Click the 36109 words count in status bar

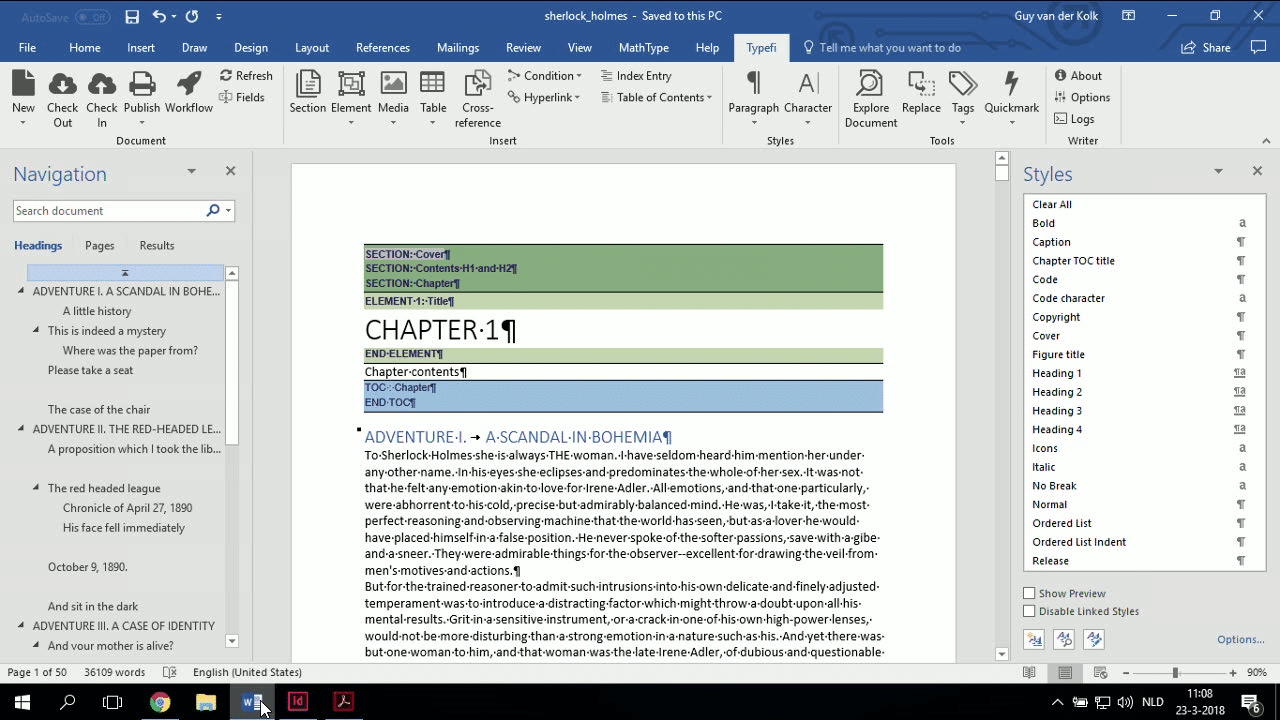(x=115, y=673)
